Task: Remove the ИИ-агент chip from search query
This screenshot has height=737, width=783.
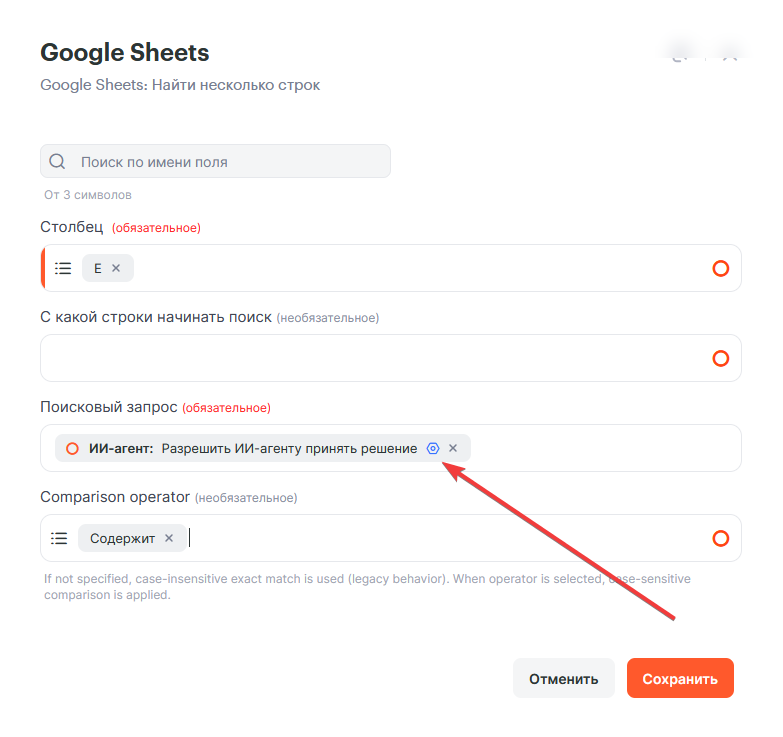Action: pos(453,448)
